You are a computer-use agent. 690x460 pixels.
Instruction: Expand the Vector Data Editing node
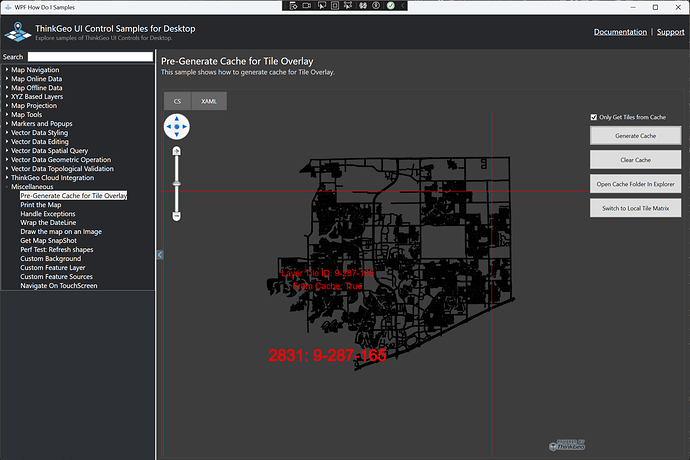coord(7,142)
